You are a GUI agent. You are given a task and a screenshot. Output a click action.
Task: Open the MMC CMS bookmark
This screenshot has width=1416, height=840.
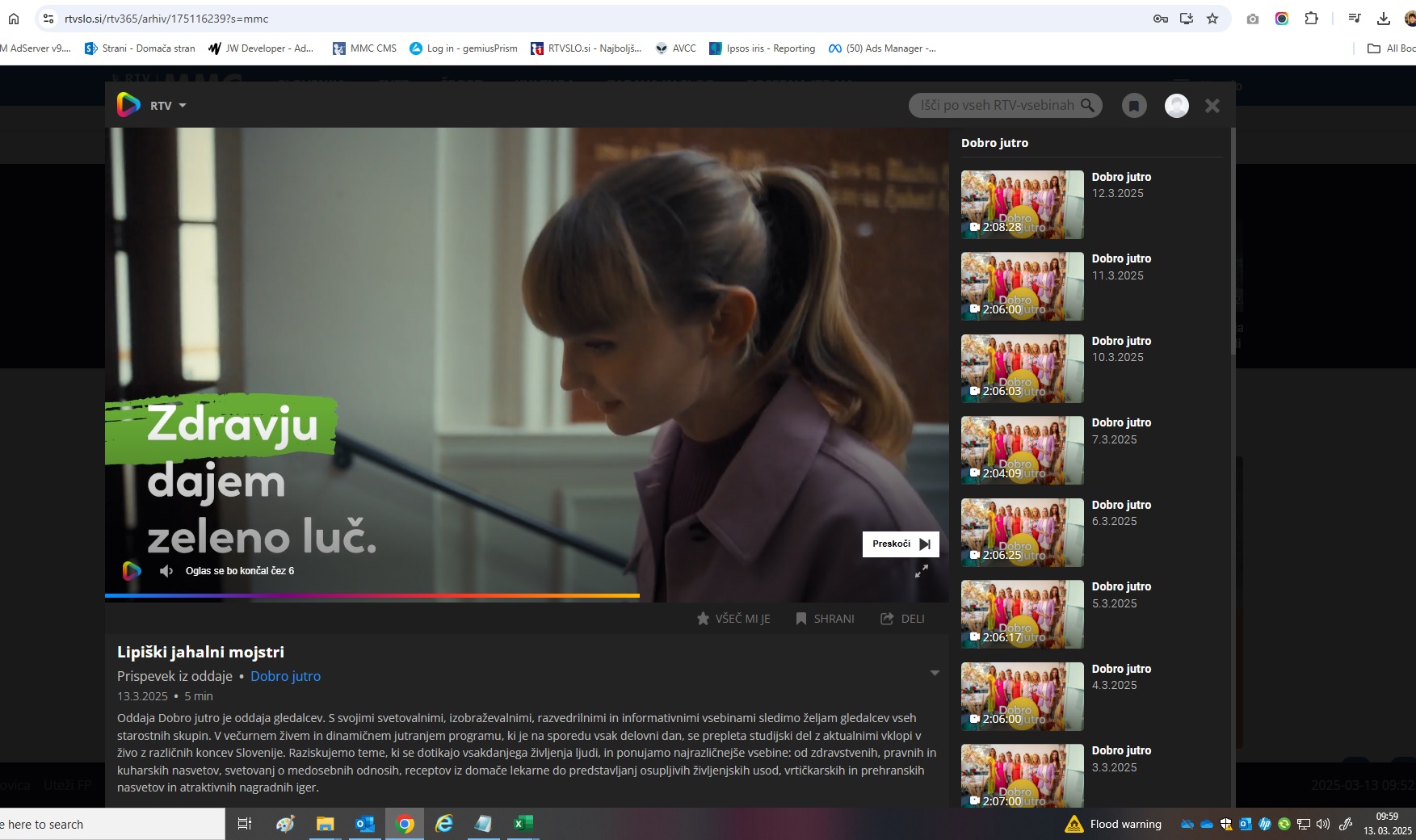click(364, 48)
